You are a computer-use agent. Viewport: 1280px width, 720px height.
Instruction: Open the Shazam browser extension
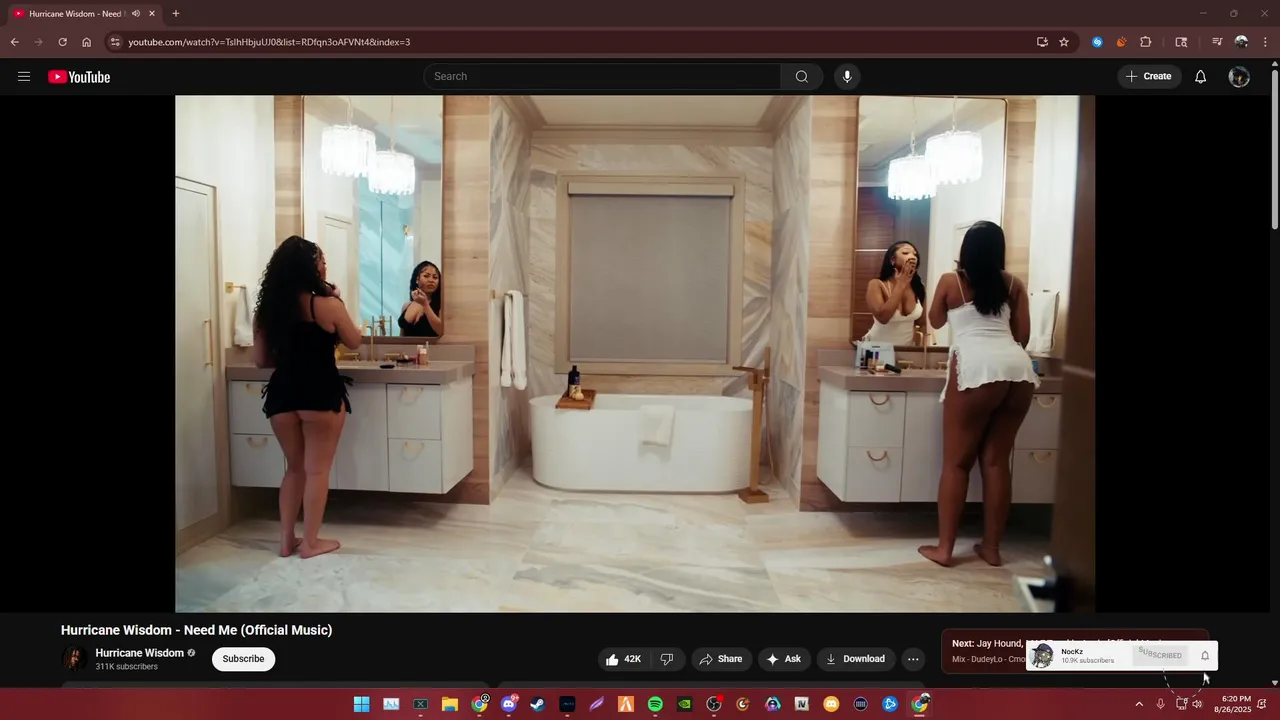pos(1097,42)
